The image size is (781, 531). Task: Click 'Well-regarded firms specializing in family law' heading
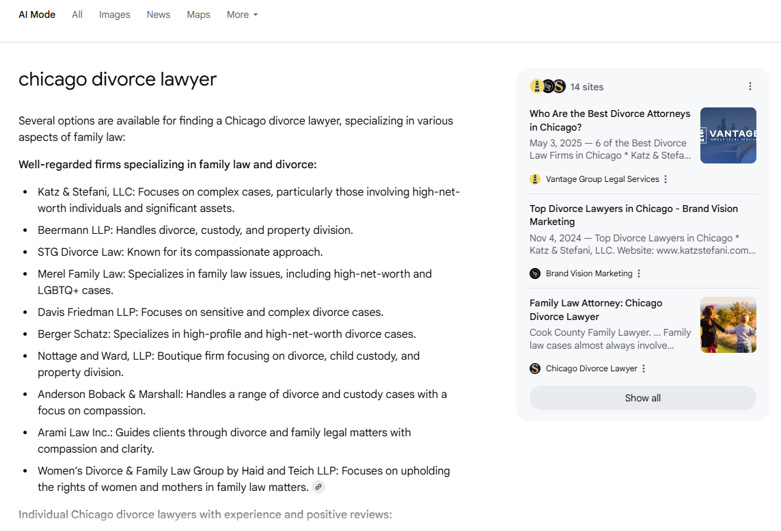coord(167,164)
